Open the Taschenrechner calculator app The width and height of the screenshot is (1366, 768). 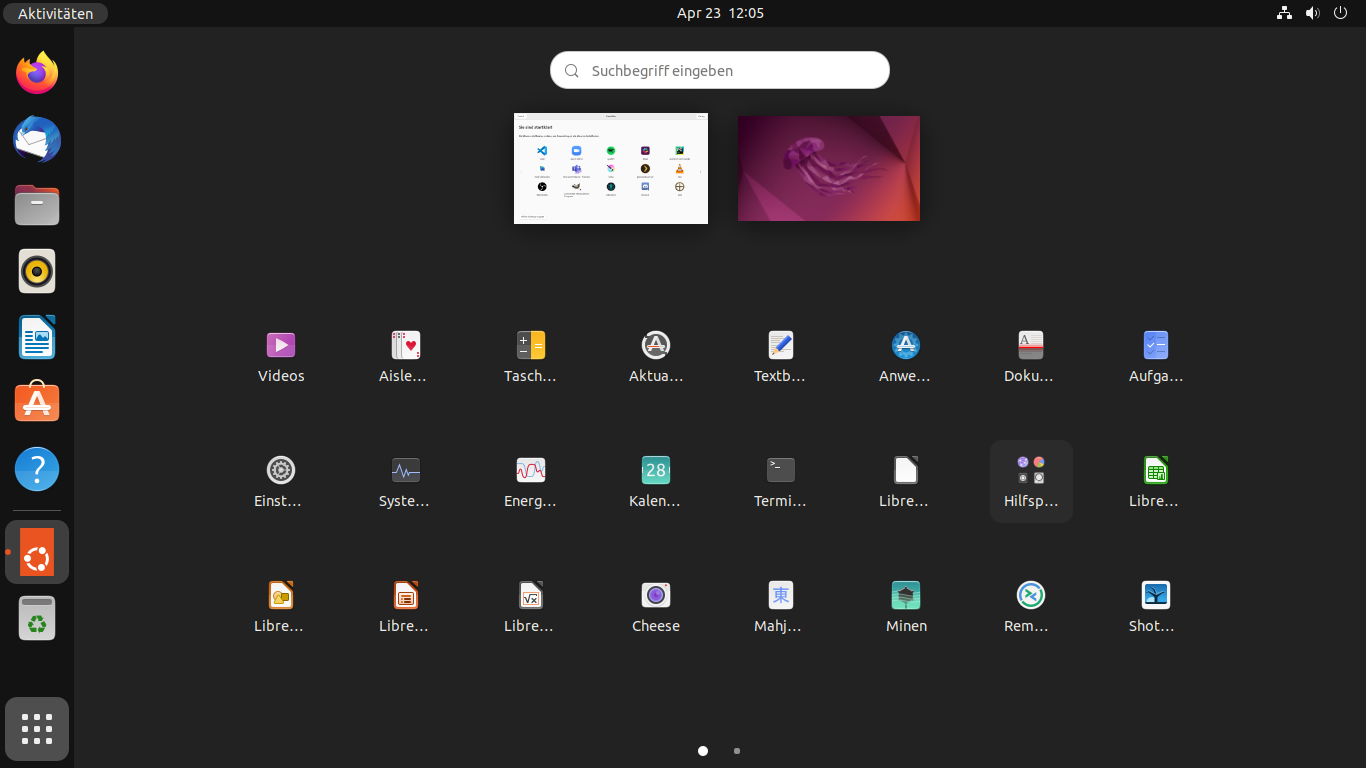[531, 356]
